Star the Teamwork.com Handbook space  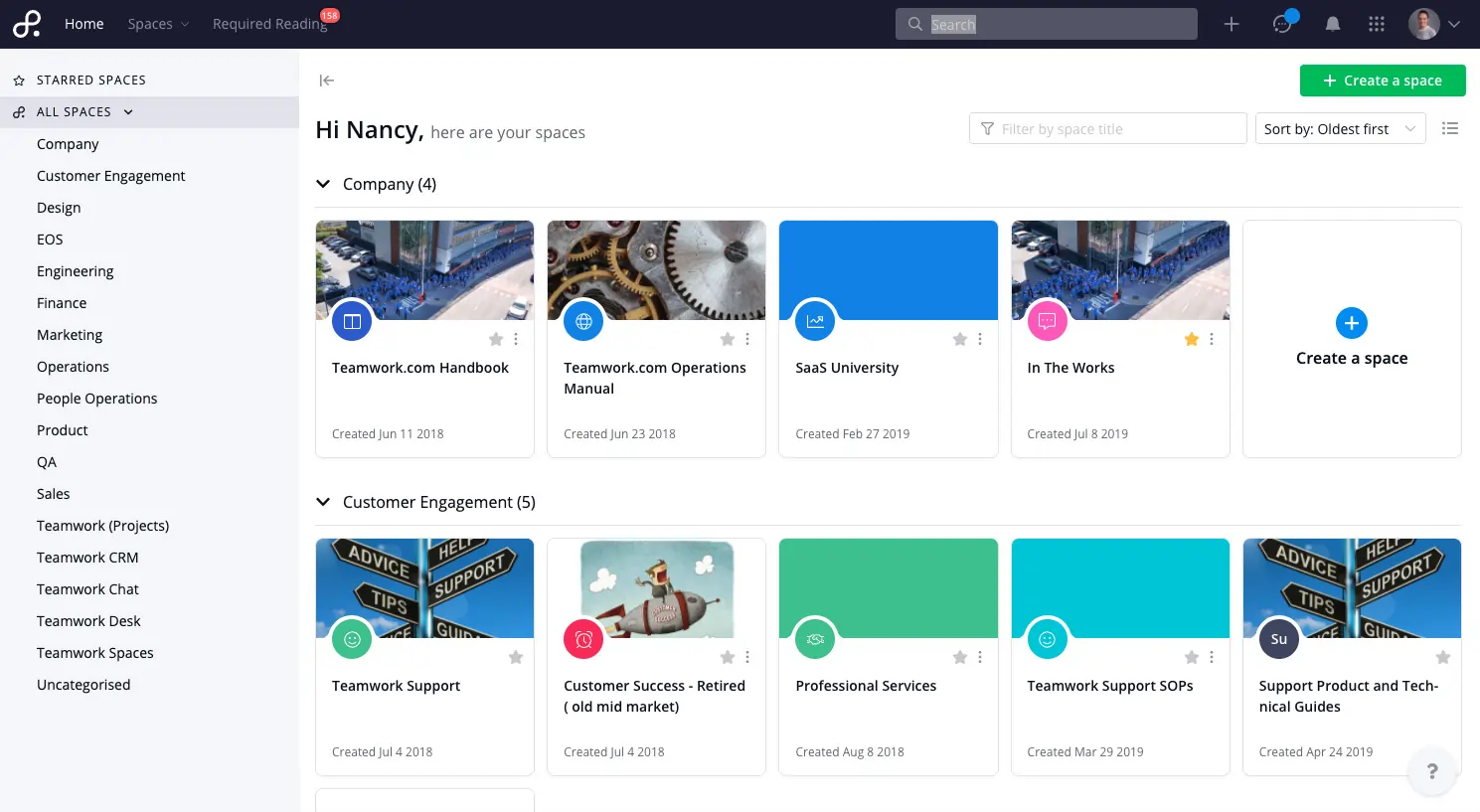pyautogui.click(x=496, y=339)
